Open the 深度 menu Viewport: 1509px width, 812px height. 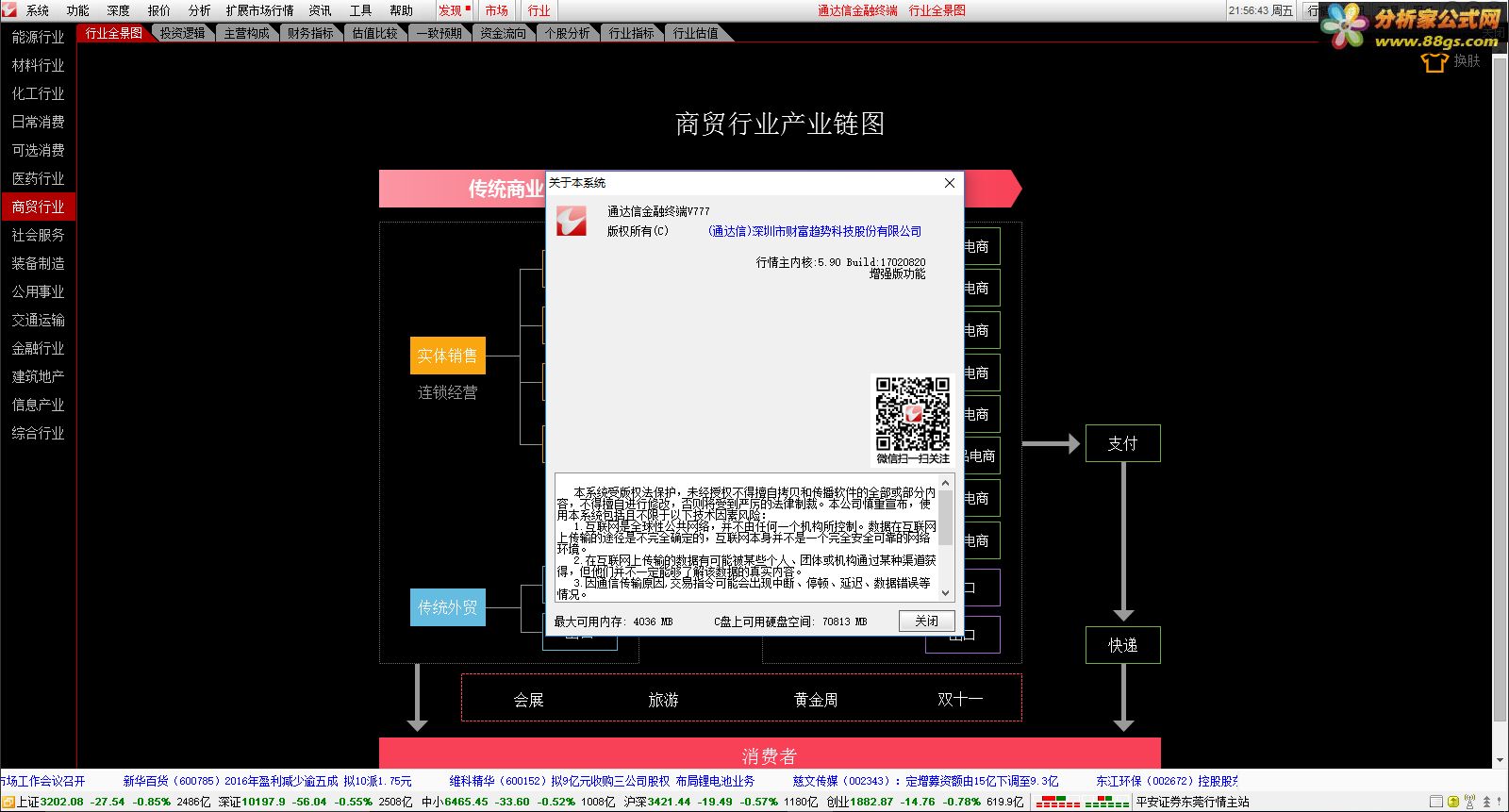pos(119,10)
